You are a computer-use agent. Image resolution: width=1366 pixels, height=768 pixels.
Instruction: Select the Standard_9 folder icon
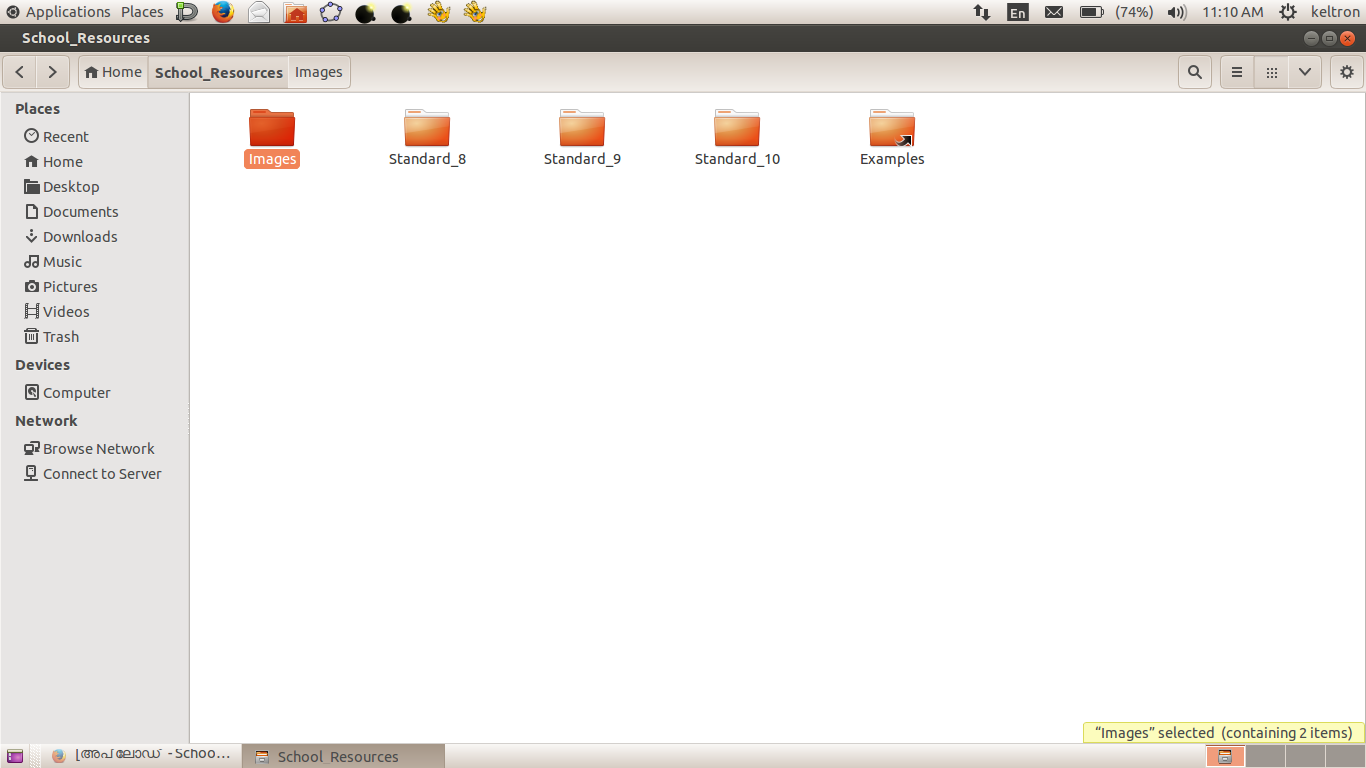click(582, 129)
